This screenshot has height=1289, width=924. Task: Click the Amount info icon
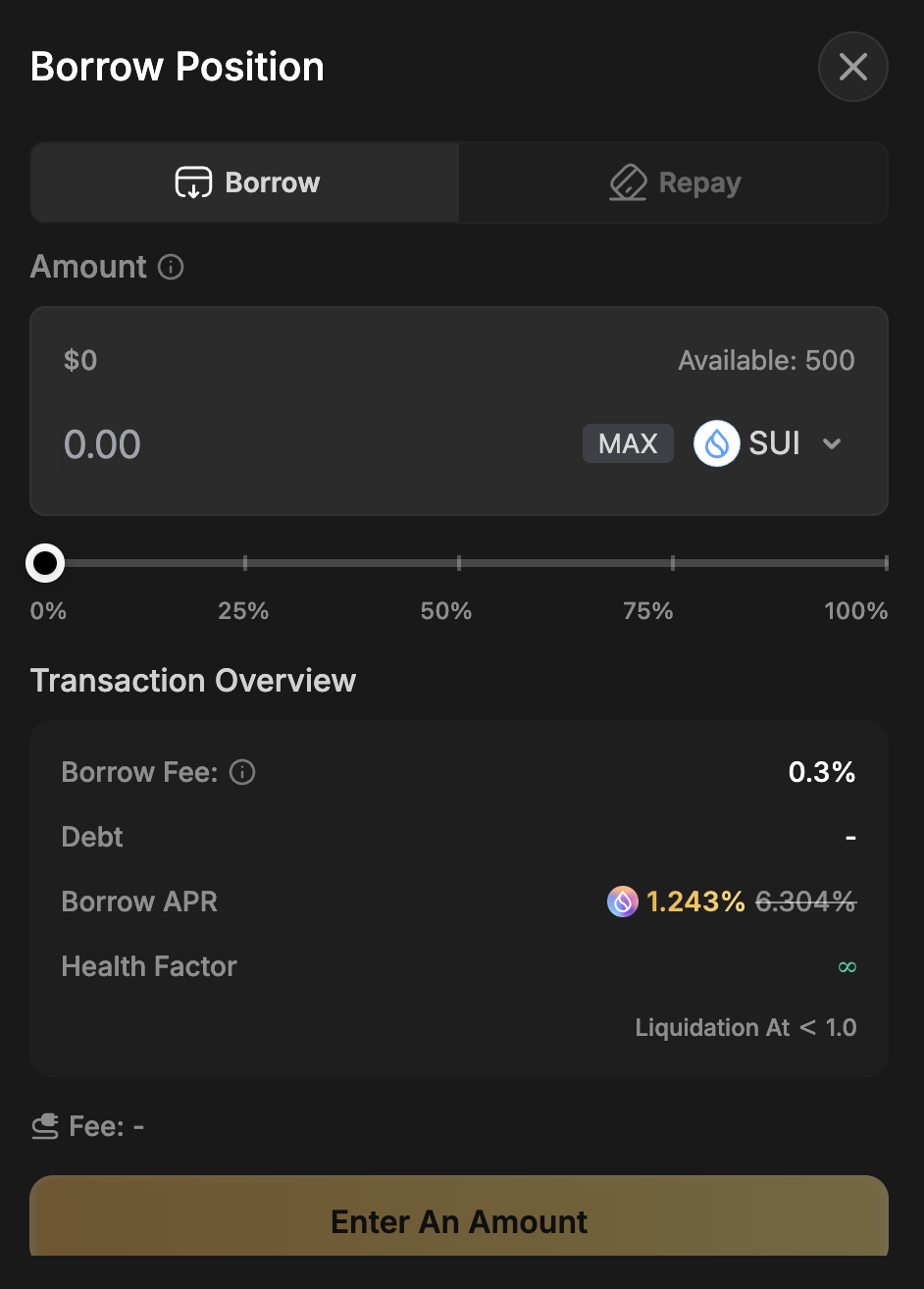point(171,267)
